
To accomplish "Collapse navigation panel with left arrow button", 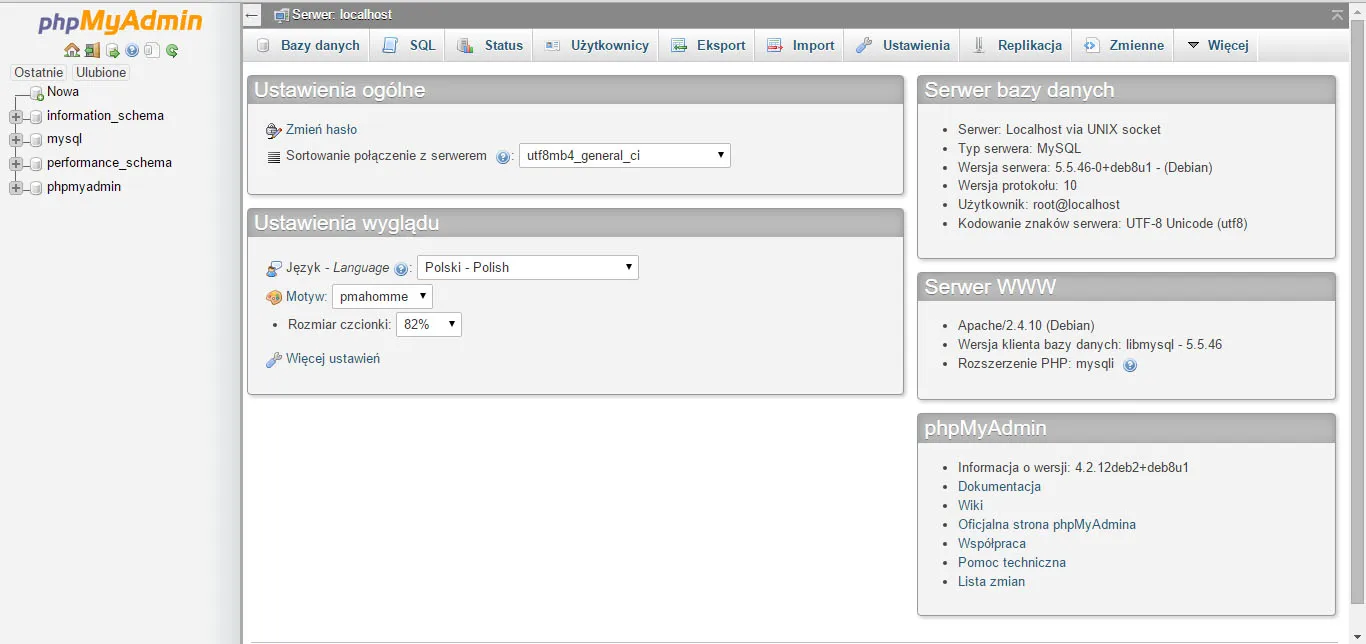I will tap(252, 15).
